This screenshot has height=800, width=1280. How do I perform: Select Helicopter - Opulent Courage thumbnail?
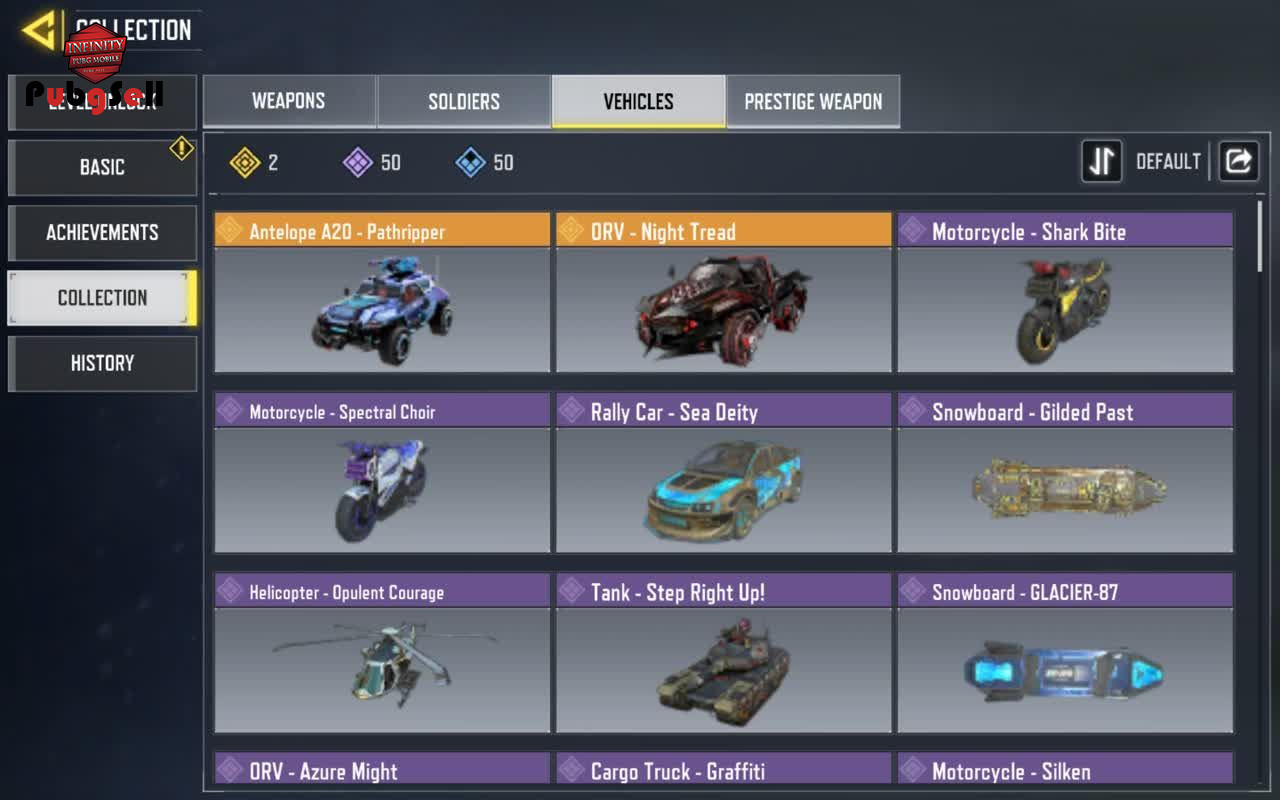(382, 670)
